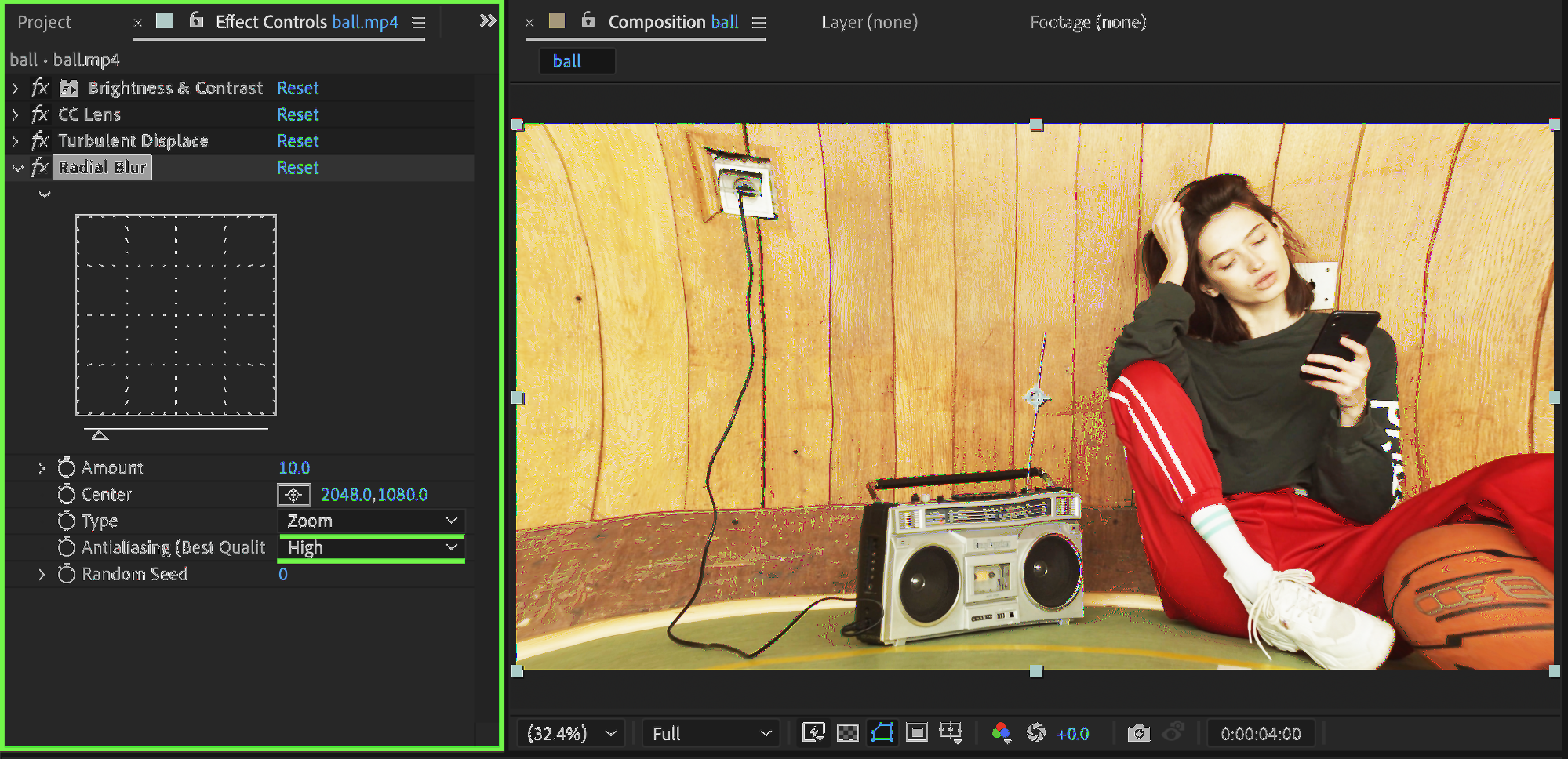Click the effect center point in the viewer

[1035, 398]
